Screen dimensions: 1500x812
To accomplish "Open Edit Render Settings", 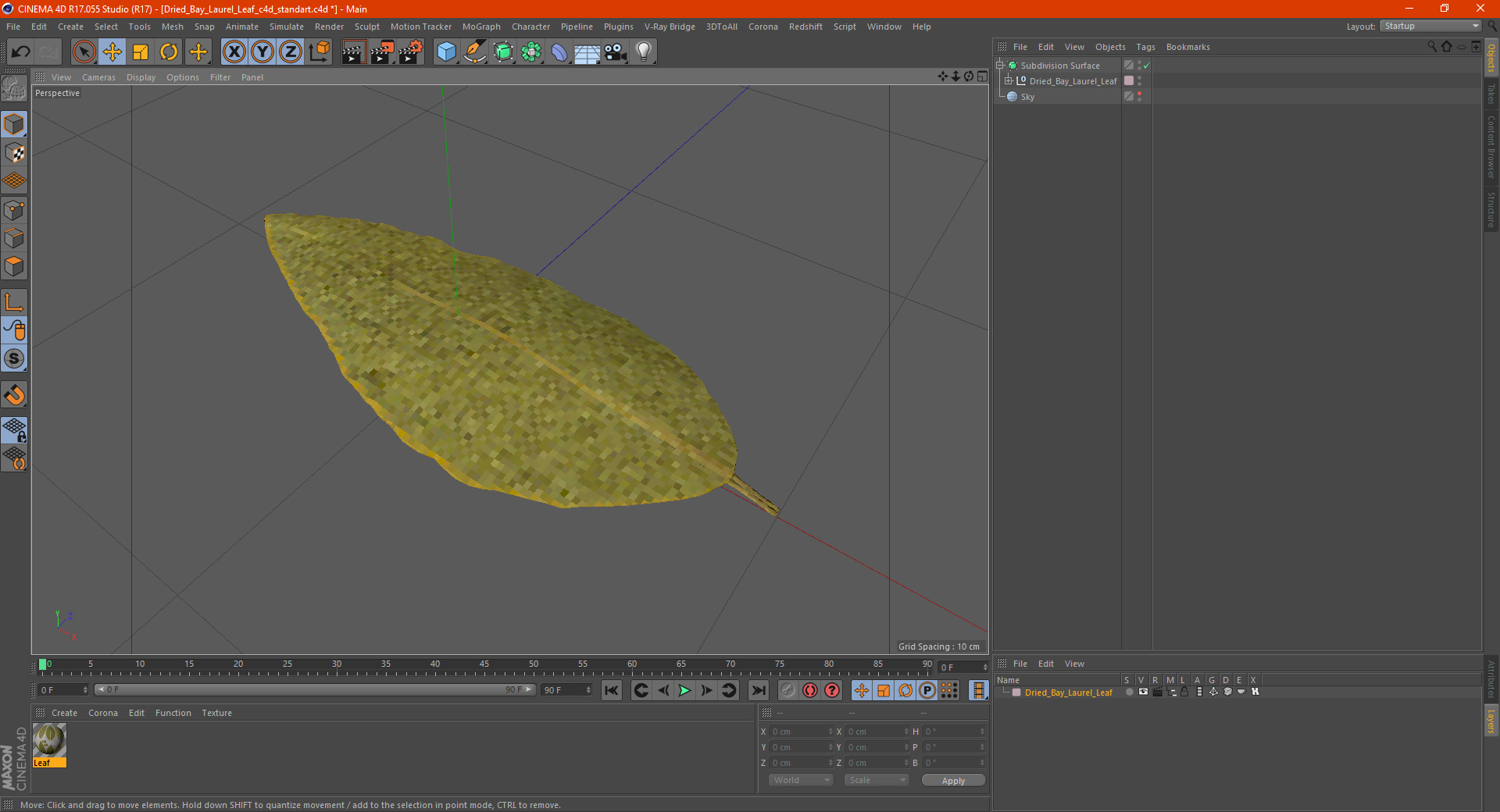I will (411, 52).
